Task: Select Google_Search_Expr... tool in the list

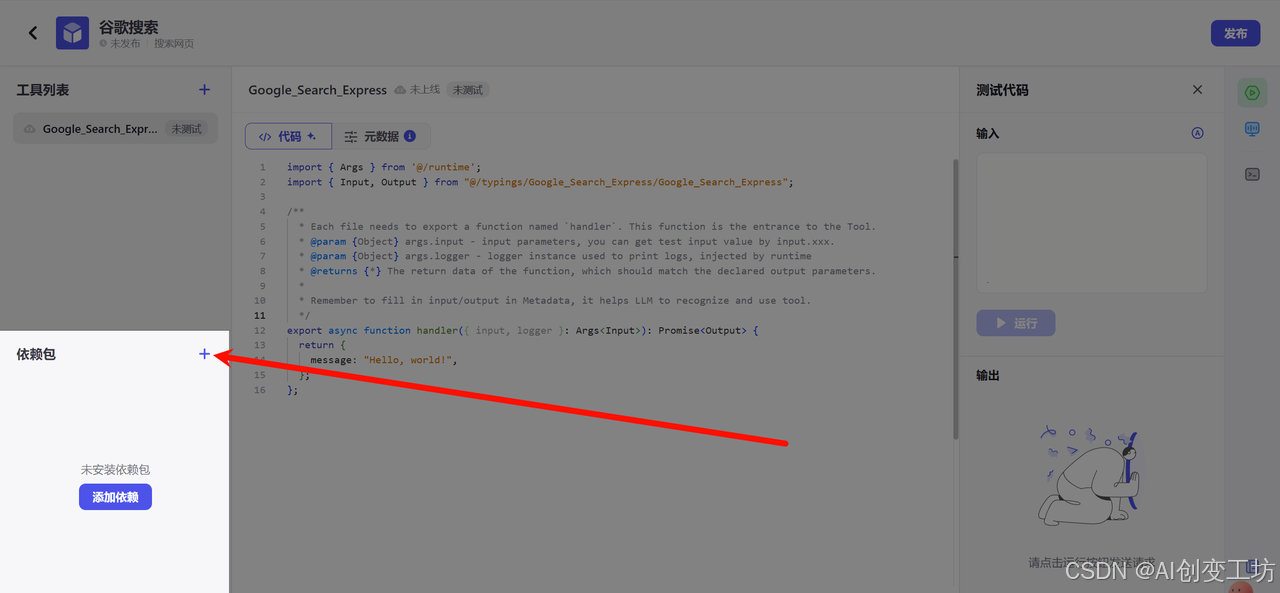Action: point(115,129)
